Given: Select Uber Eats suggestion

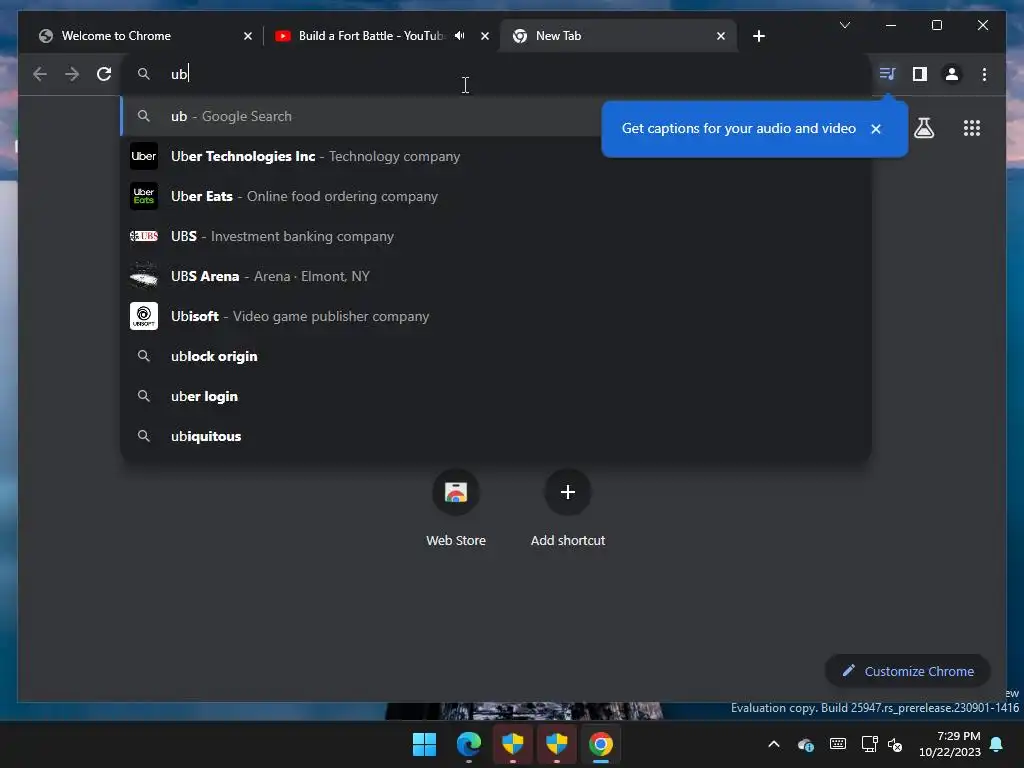Looking at the screenshot, I should 496,196.
